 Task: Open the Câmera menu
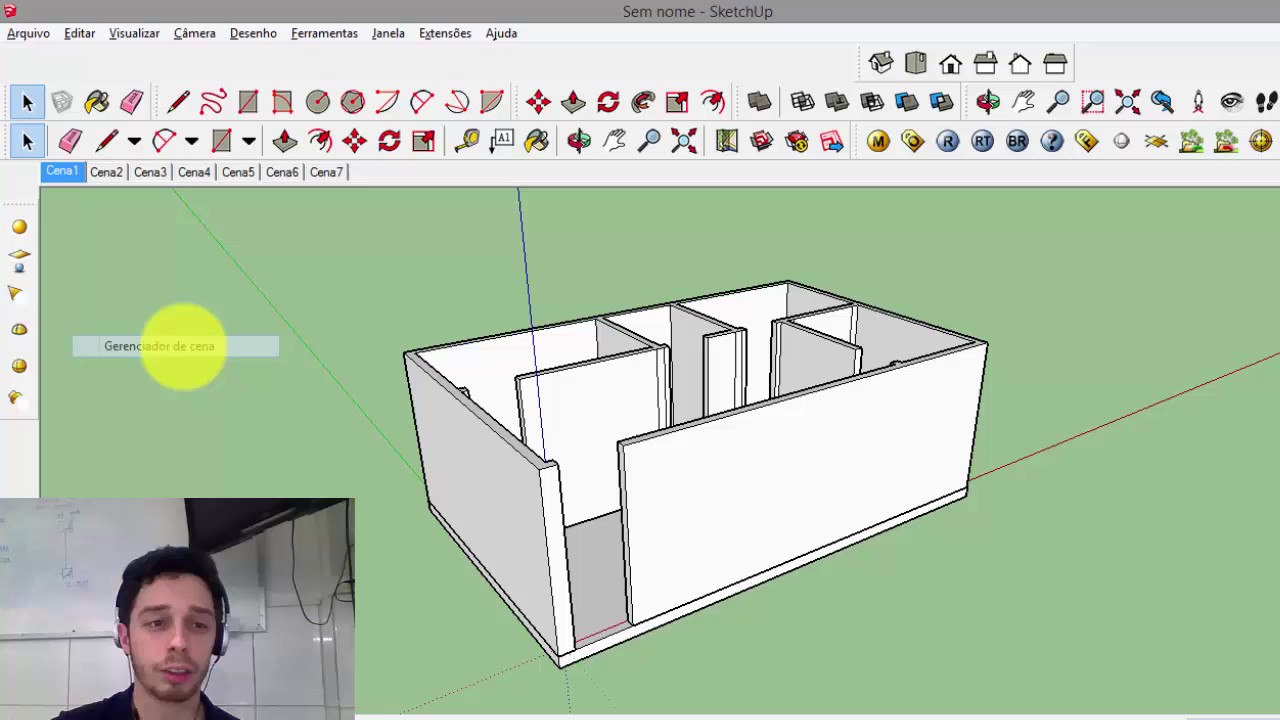click(x=194, y=33)
